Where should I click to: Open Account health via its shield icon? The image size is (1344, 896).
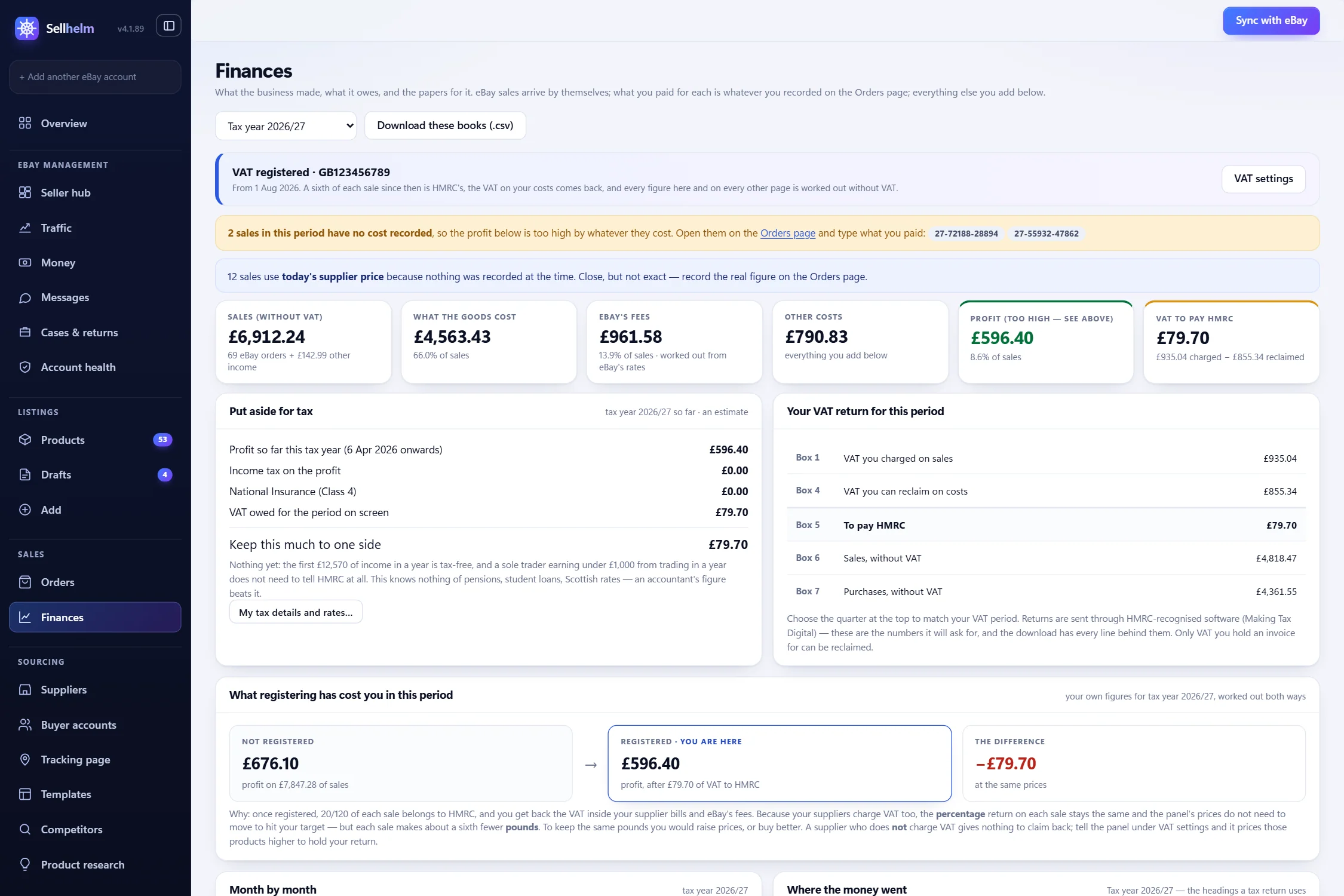(25, 367)
